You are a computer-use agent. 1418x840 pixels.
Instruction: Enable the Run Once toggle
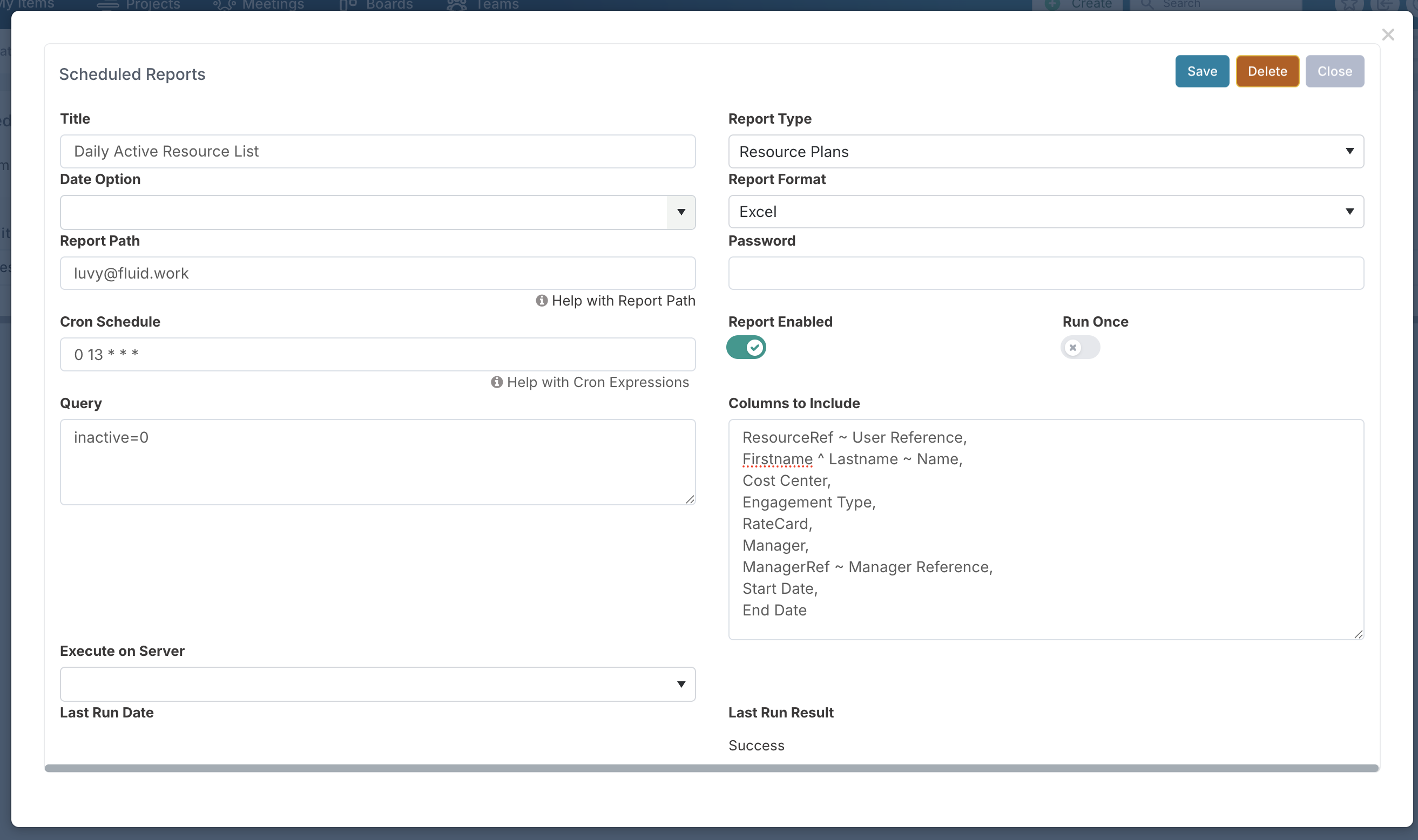[x=1079, y=348]
